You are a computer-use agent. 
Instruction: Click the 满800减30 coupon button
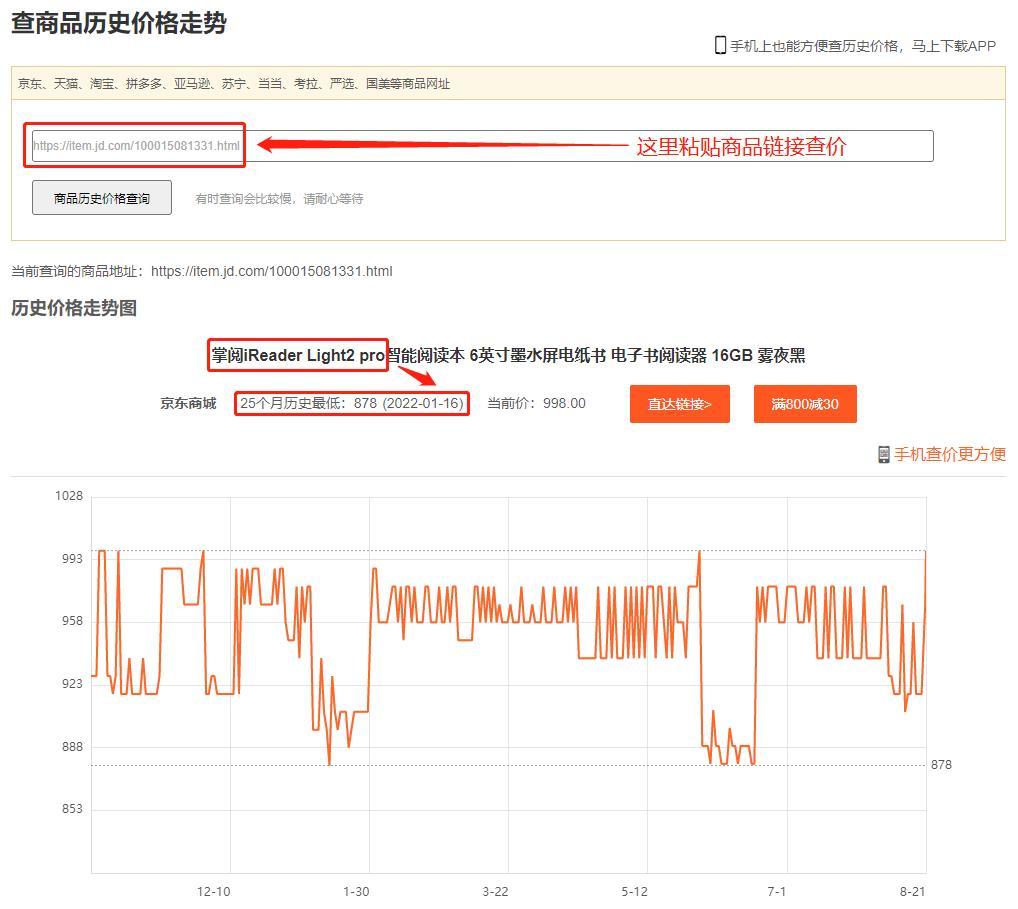805,404
